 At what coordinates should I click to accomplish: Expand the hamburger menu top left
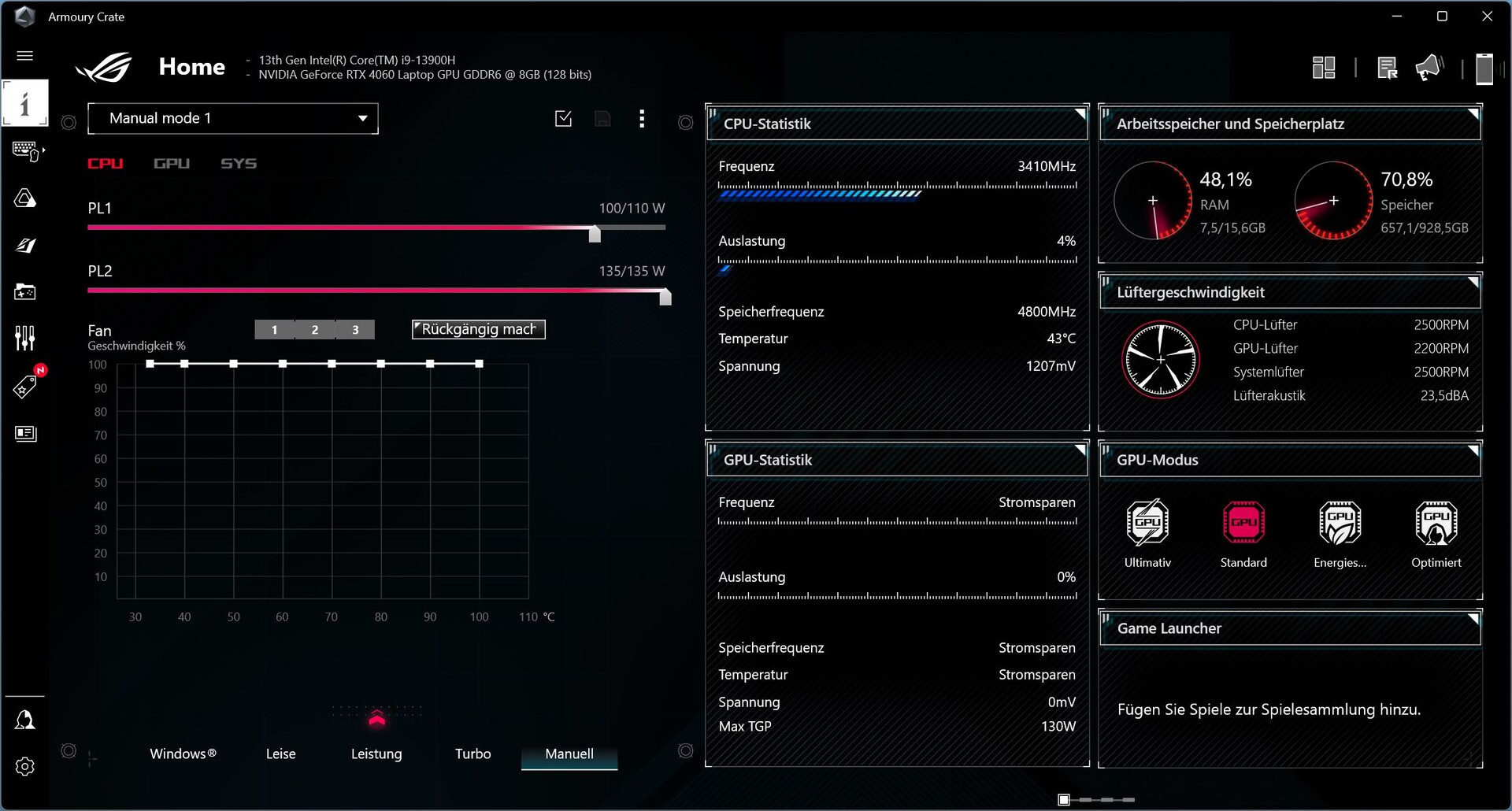(25, 55)
